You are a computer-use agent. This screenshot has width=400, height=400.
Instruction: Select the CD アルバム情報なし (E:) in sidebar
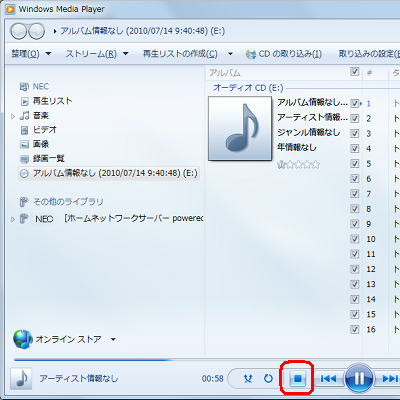coord(109,173)
